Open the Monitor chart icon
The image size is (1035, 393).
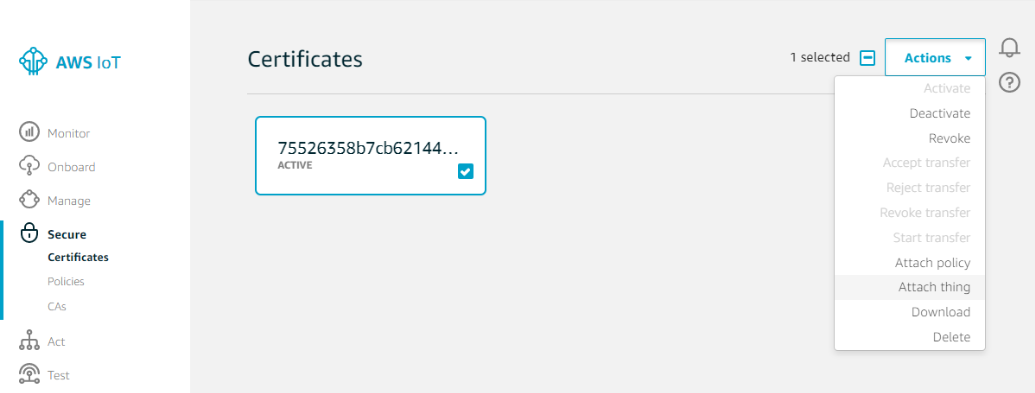pyautogui.click(x=29, y=133)
